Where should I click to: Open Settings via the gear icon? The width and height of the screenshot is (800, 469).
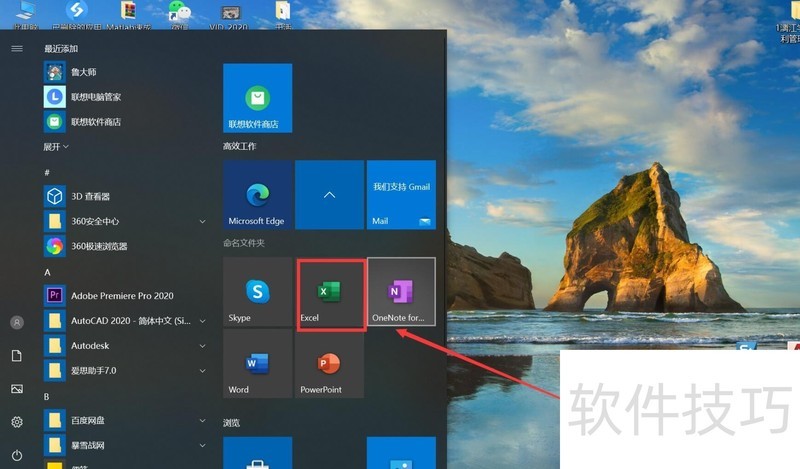tap(17, 422)
